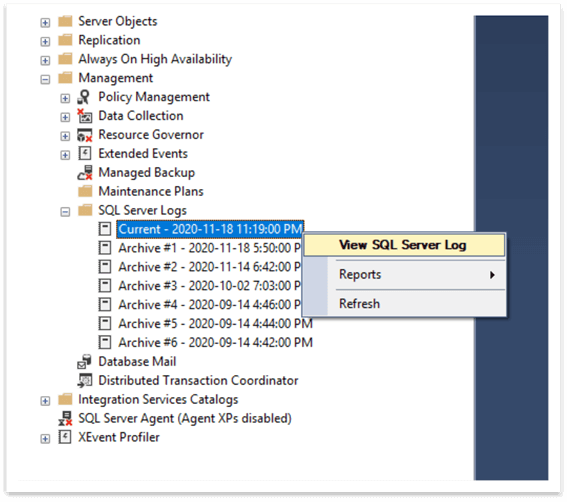This screenshot has width=567, height=502.
Task: Expand the Policy Management node
Action: click(65, 98)
